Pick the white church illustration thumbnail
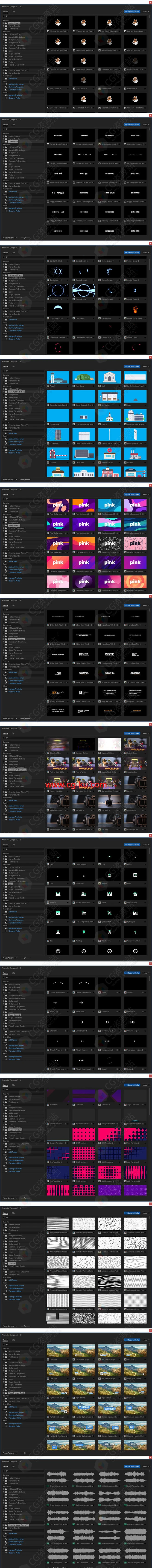This screenshot has width=152, height=1568. (x=109, y=416)
